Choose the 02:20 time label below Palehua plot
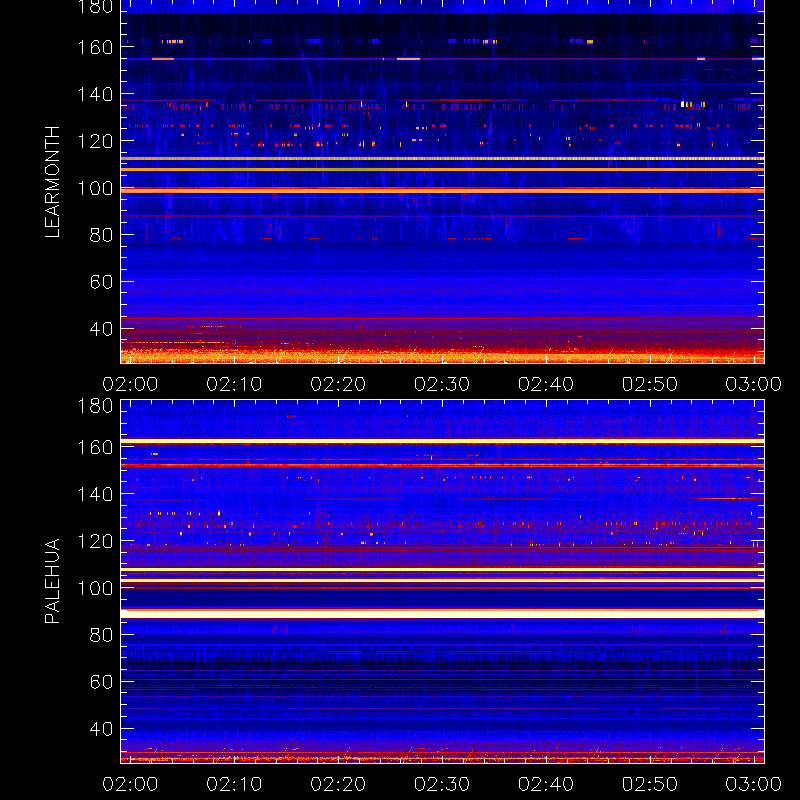Screen dimensions: 800x800 (338, 784)
